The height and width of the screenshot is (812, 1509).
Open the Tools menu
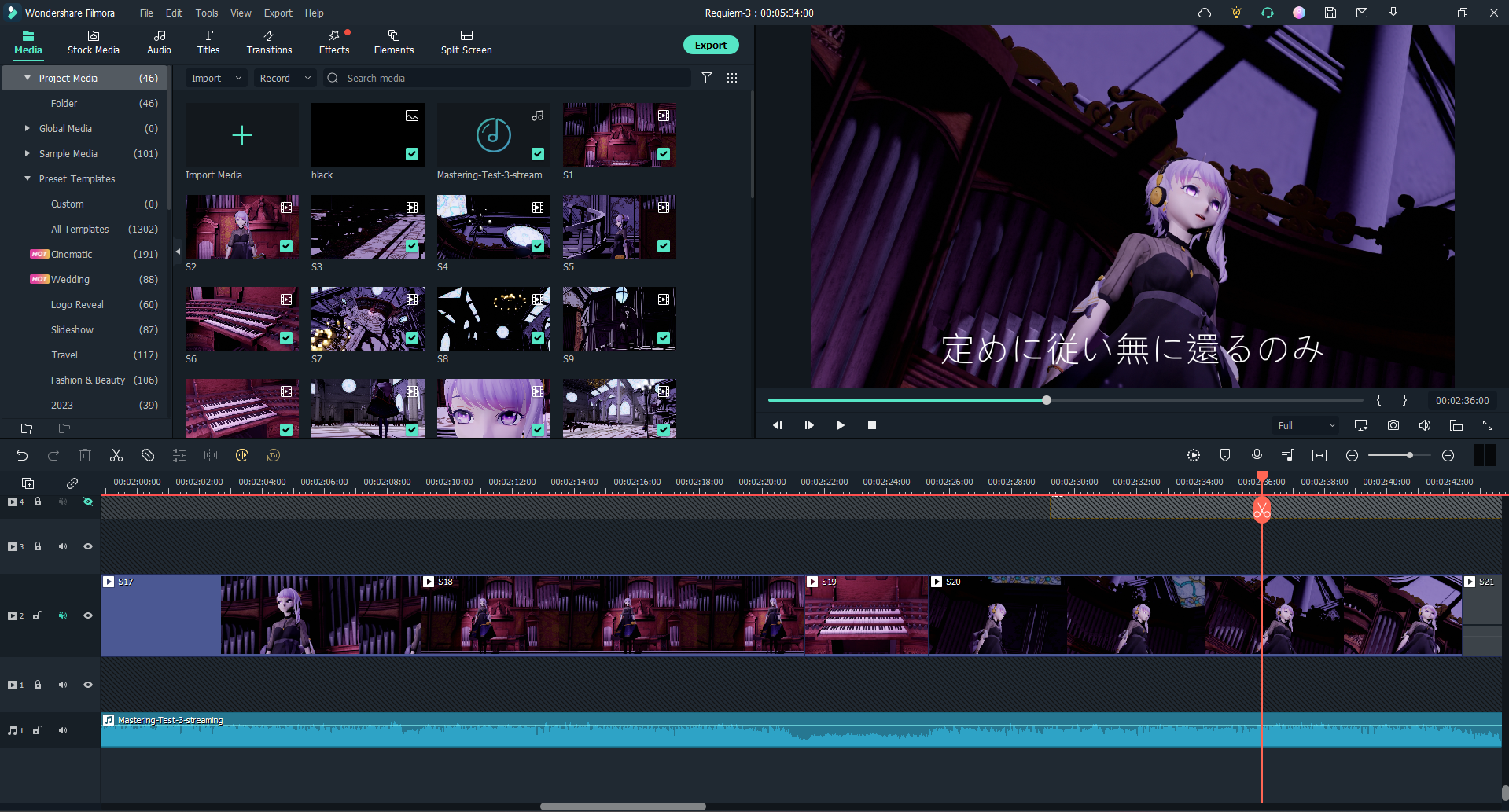[207, 13]
